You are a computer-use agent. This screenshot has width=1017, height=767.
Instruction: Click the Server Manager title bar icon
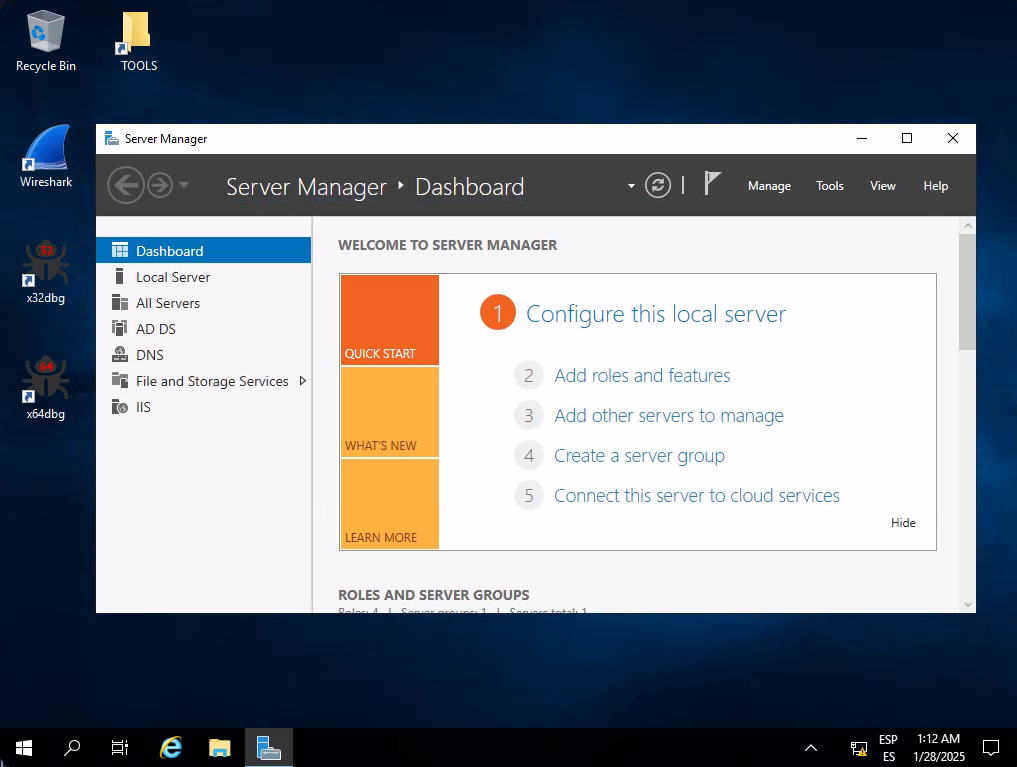point(112,139)
